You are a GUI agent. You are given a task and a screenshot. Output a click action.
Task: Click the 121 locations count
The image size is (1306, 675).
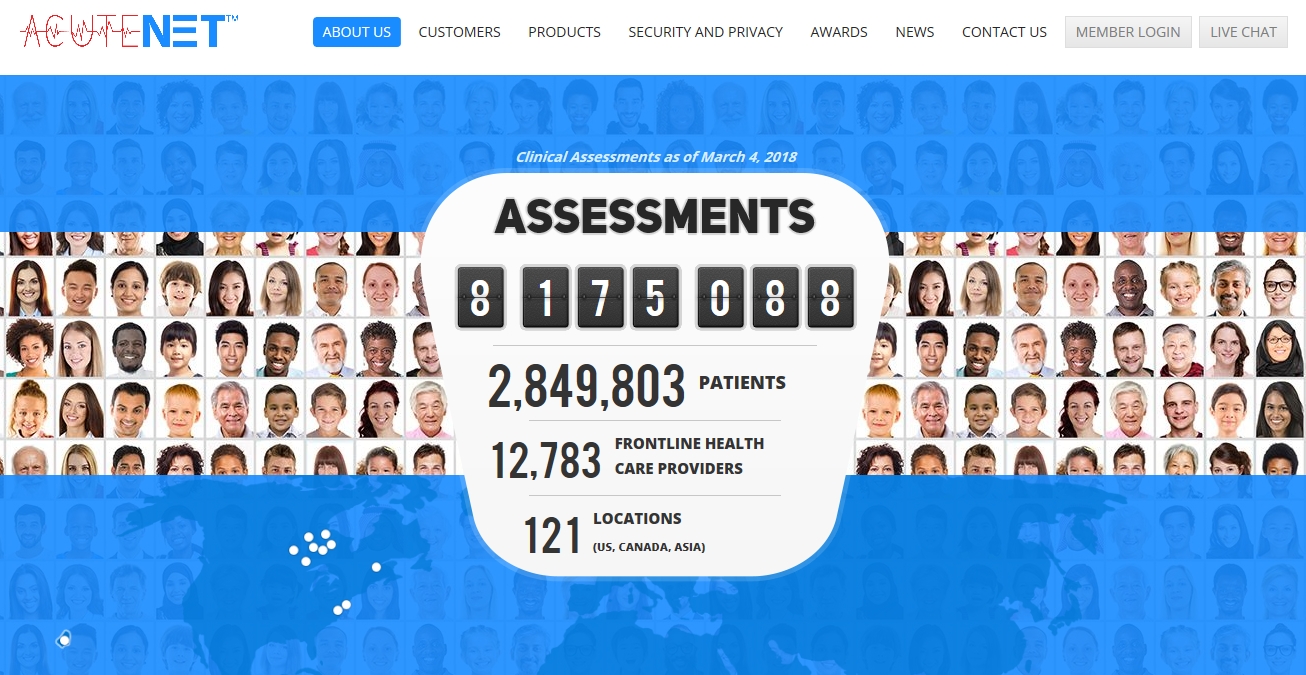point(552,536)
